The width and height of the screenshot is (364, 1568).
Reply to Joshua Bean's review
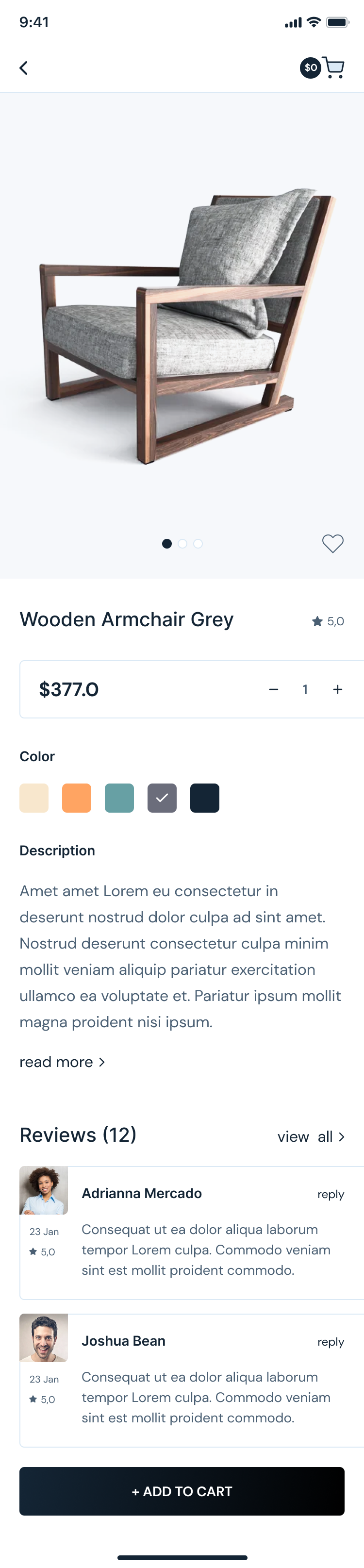point(331,1342)
